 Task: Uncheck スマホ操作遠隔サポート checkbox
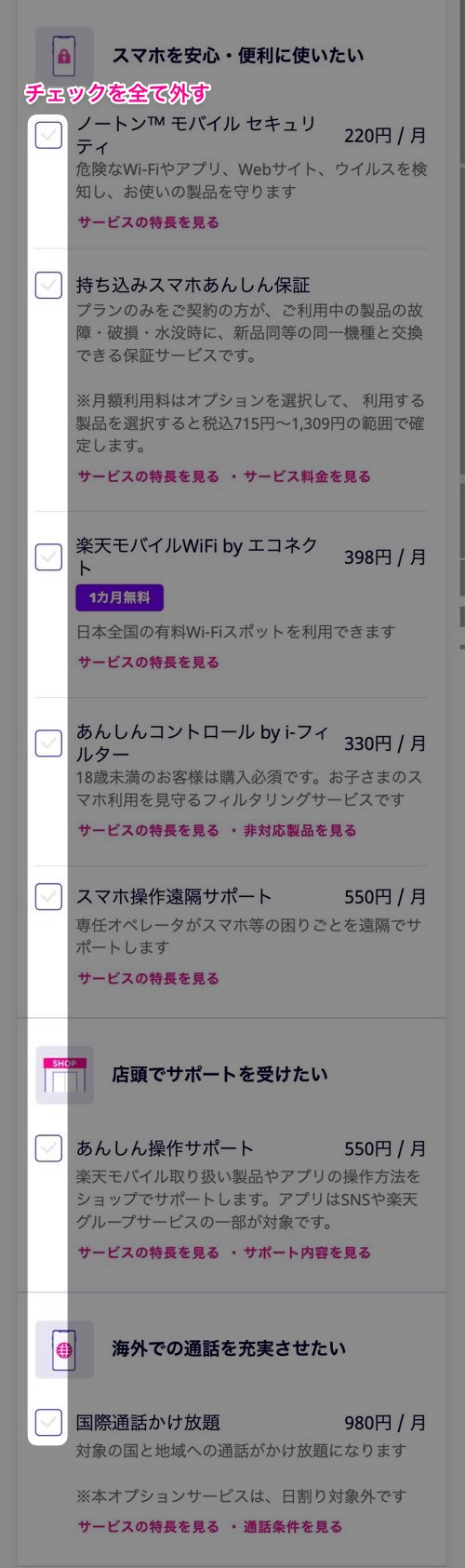tap(48, 897)
